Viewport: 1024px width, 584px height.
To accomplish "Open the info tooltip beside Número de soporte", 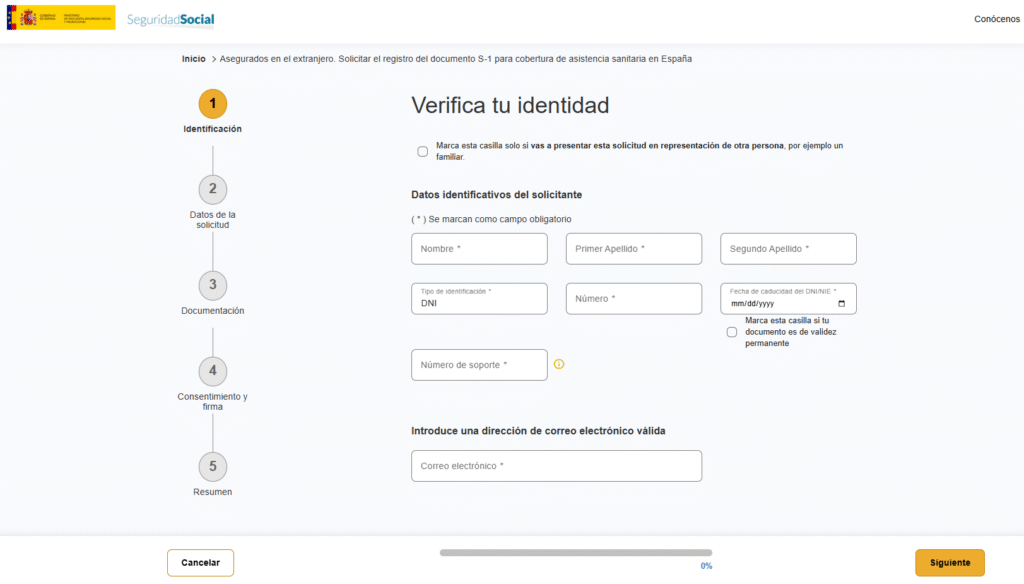I will 558,365.
